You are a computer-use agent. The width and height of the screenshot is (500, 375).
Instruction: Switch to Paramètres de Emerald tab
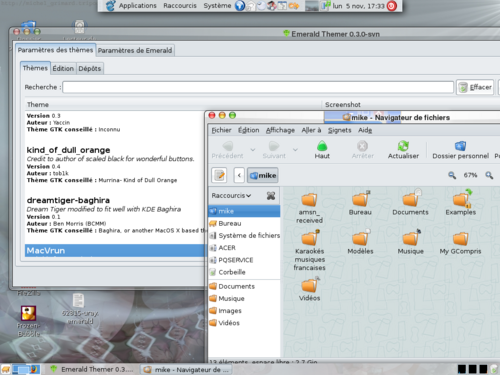(x=135, y=50)
